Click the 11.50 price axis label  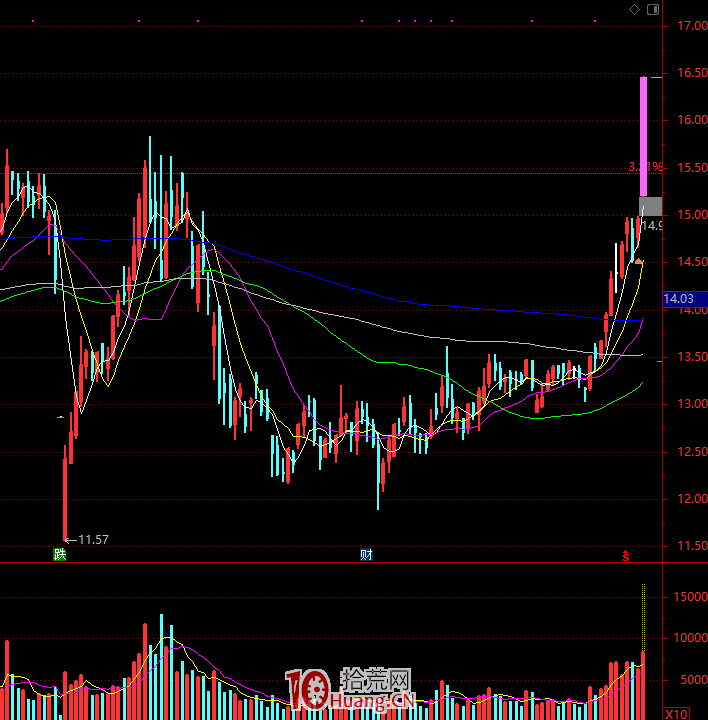coord(692,546)
